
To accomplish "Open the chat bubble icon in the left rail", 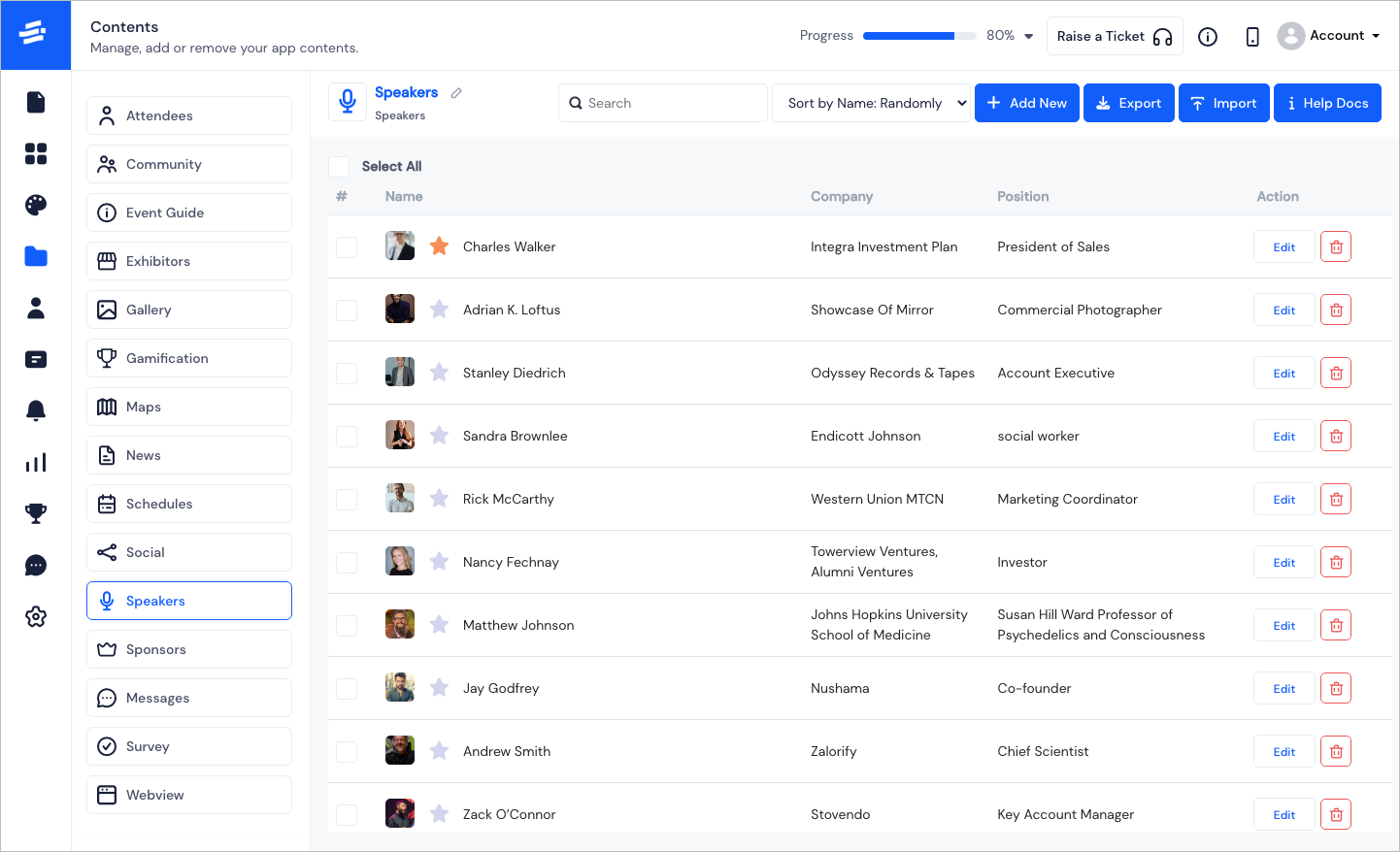I will (36, 565).
